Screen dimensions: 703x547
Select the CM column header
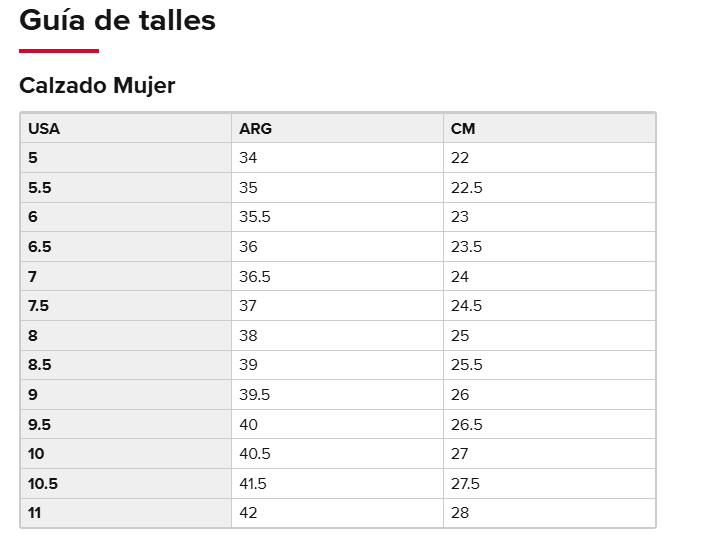coord(550,128)
